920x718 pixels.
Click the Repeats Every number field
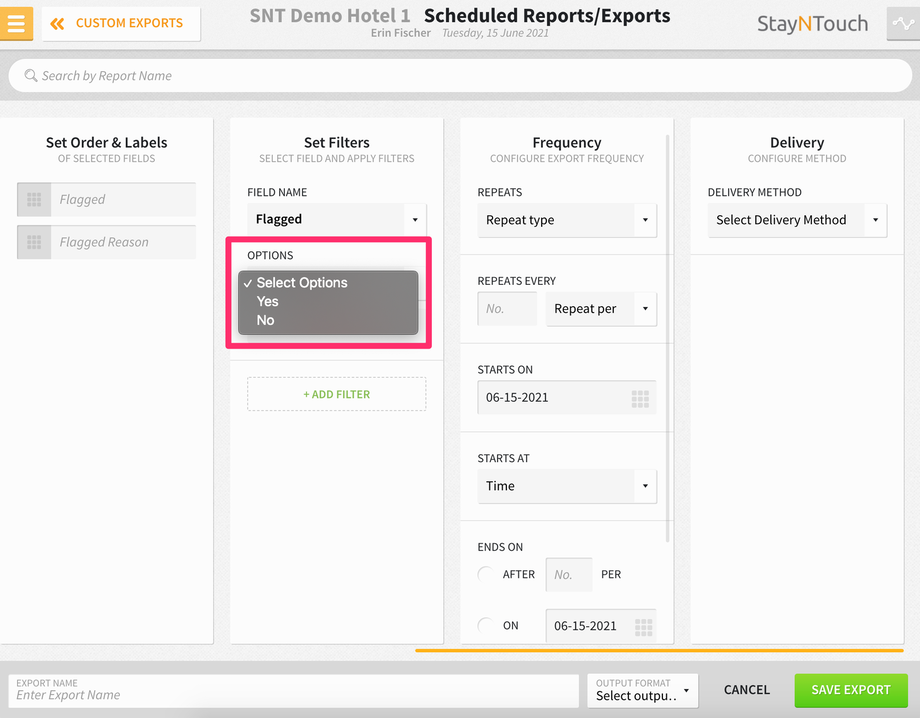(507, 309)
